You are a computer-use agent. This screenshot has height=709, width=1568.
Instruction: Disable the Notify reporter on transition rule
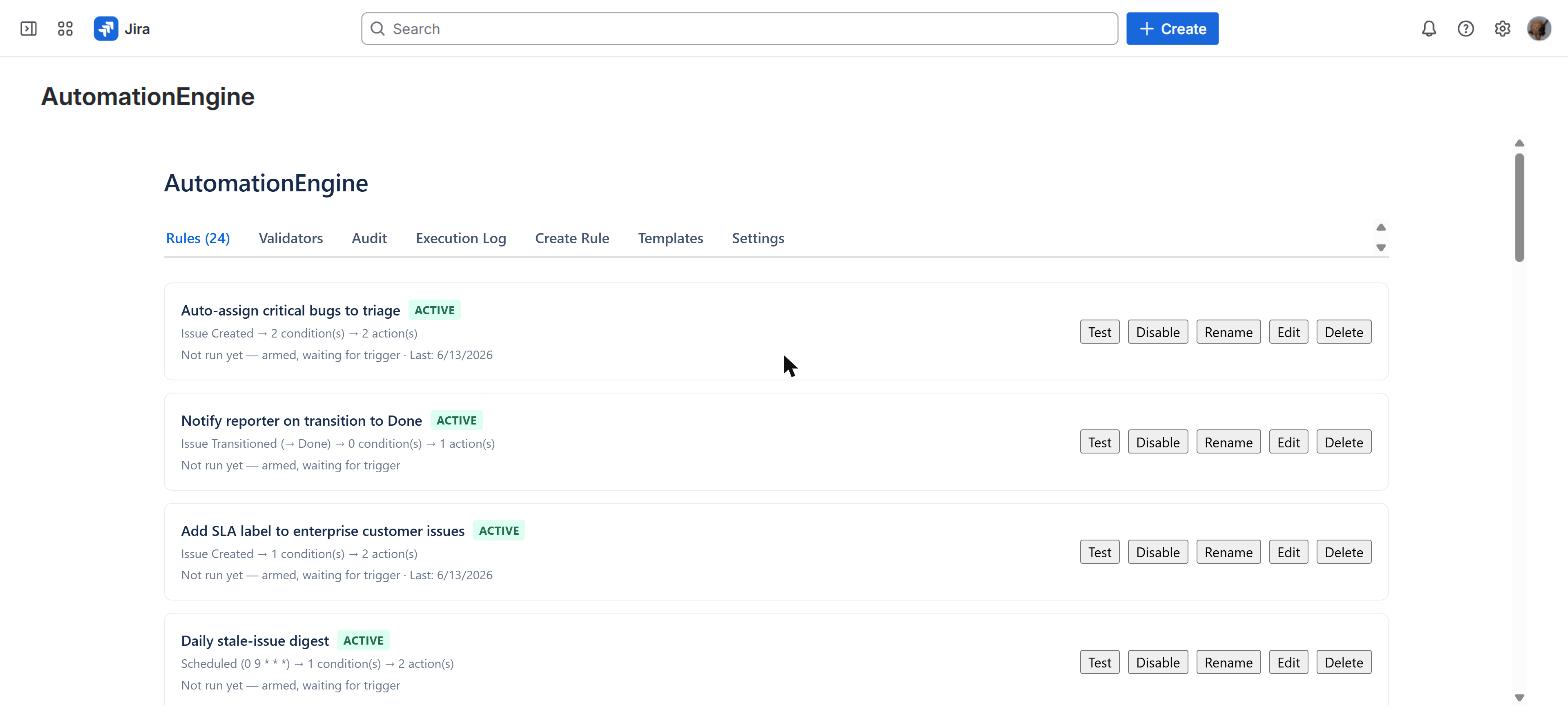pos(1158,442)
